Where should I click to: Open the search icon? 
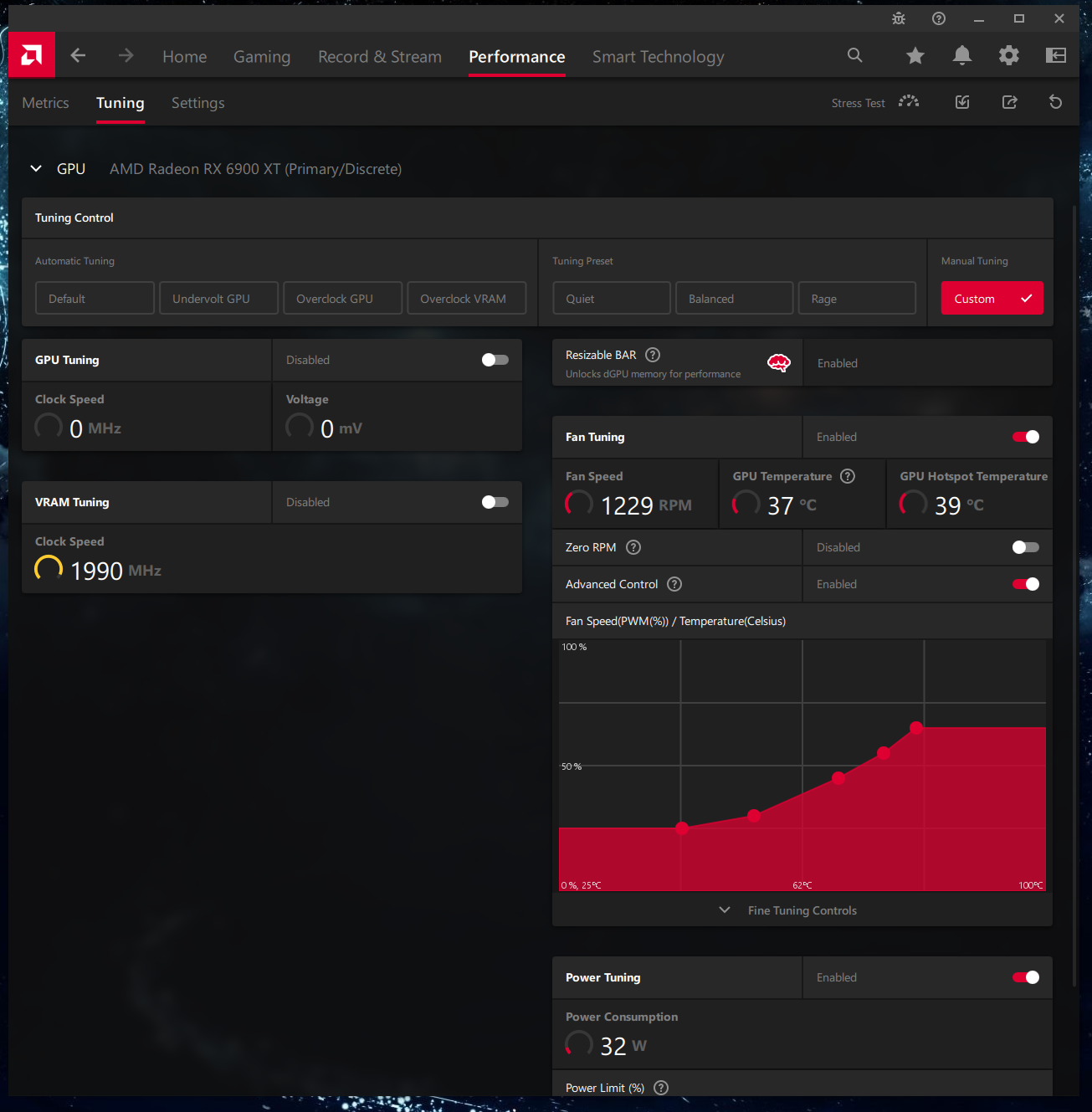pyautogui.click(x=854, y=55)
